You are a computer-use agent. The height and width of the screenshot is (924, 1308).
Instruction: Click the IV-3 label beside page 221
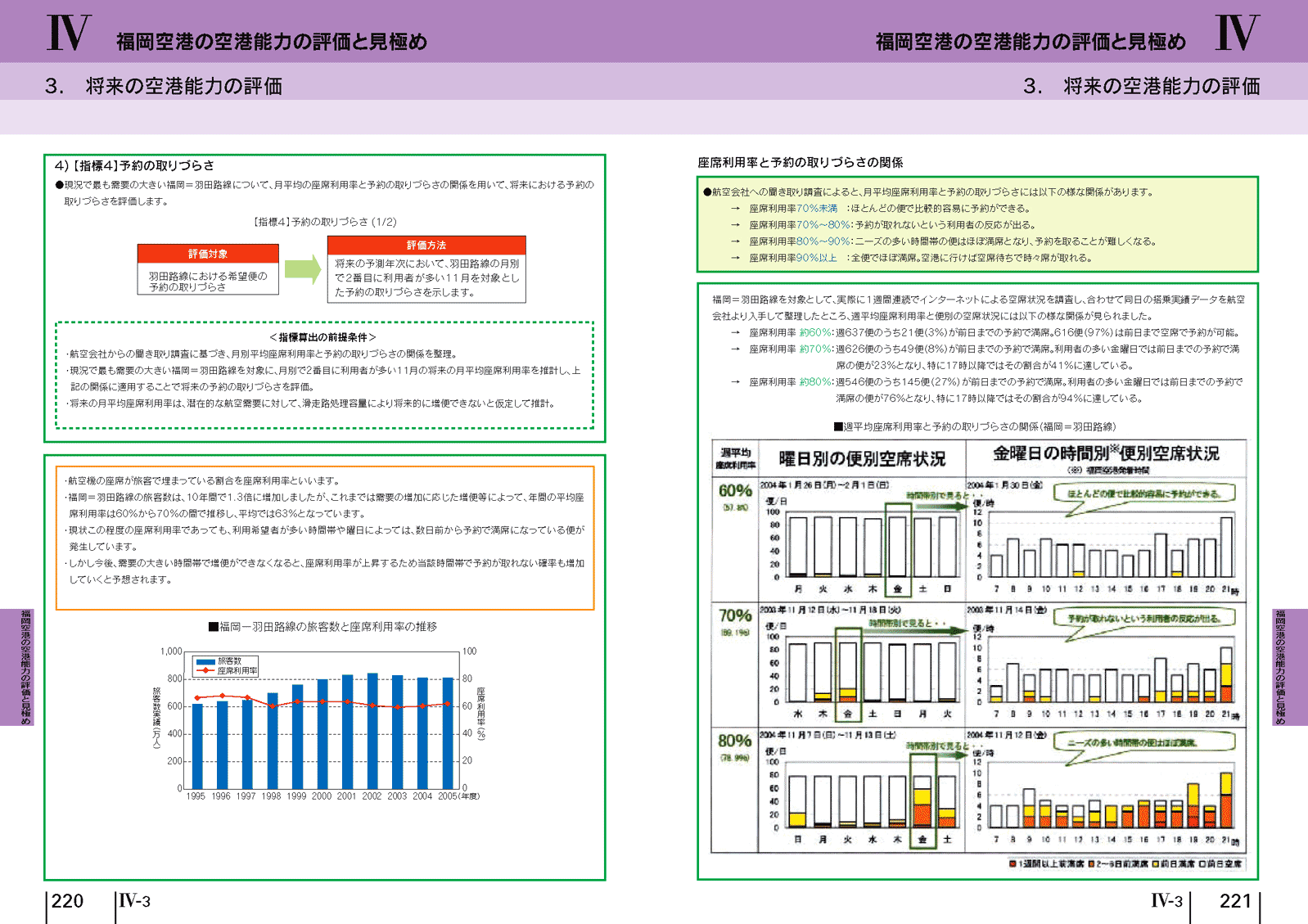coord(1166,901)
